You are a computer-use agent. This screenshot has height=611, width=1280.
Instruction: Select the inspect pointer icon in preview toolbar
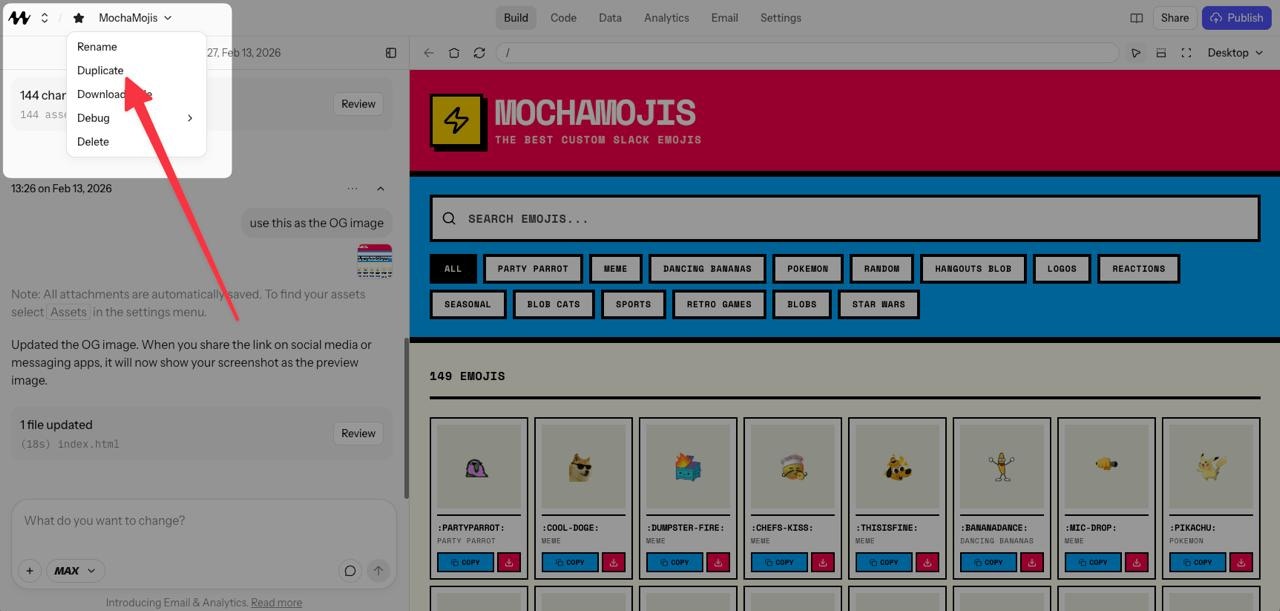point(1136,52)
